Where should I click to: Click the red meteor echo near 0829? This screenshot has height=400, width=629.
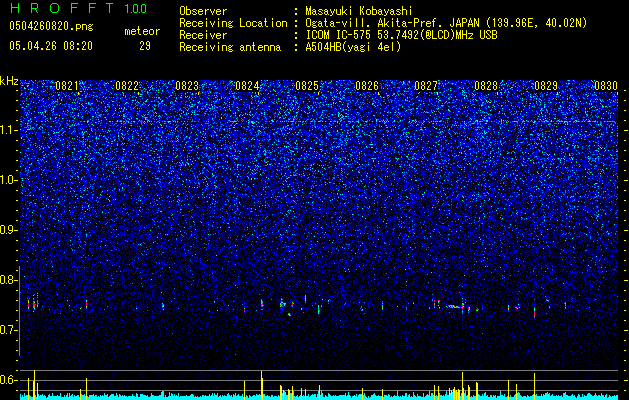coord(535,312)
